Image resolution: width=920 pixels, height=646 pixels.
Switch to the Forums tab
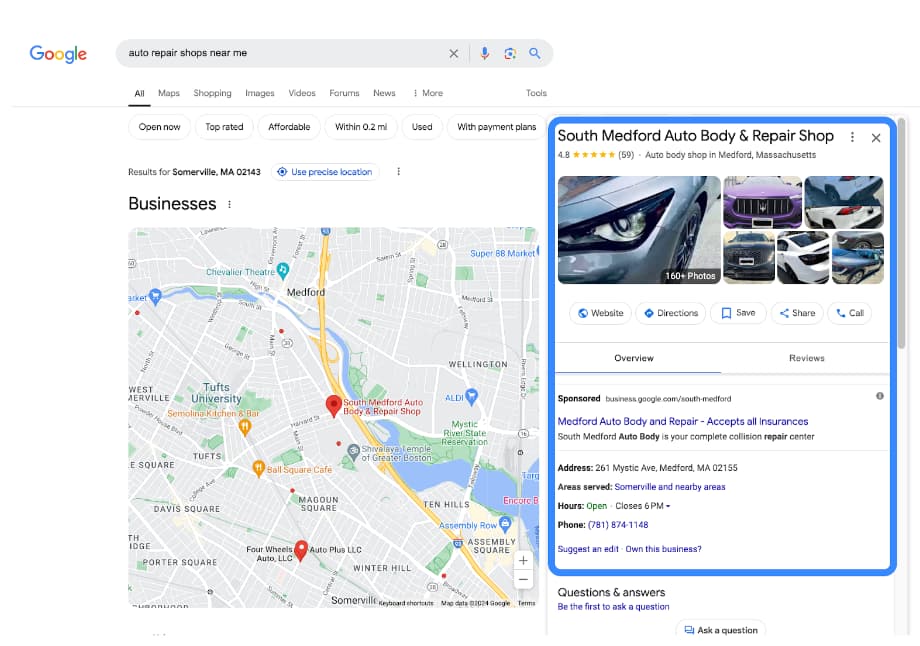point(344,93)
